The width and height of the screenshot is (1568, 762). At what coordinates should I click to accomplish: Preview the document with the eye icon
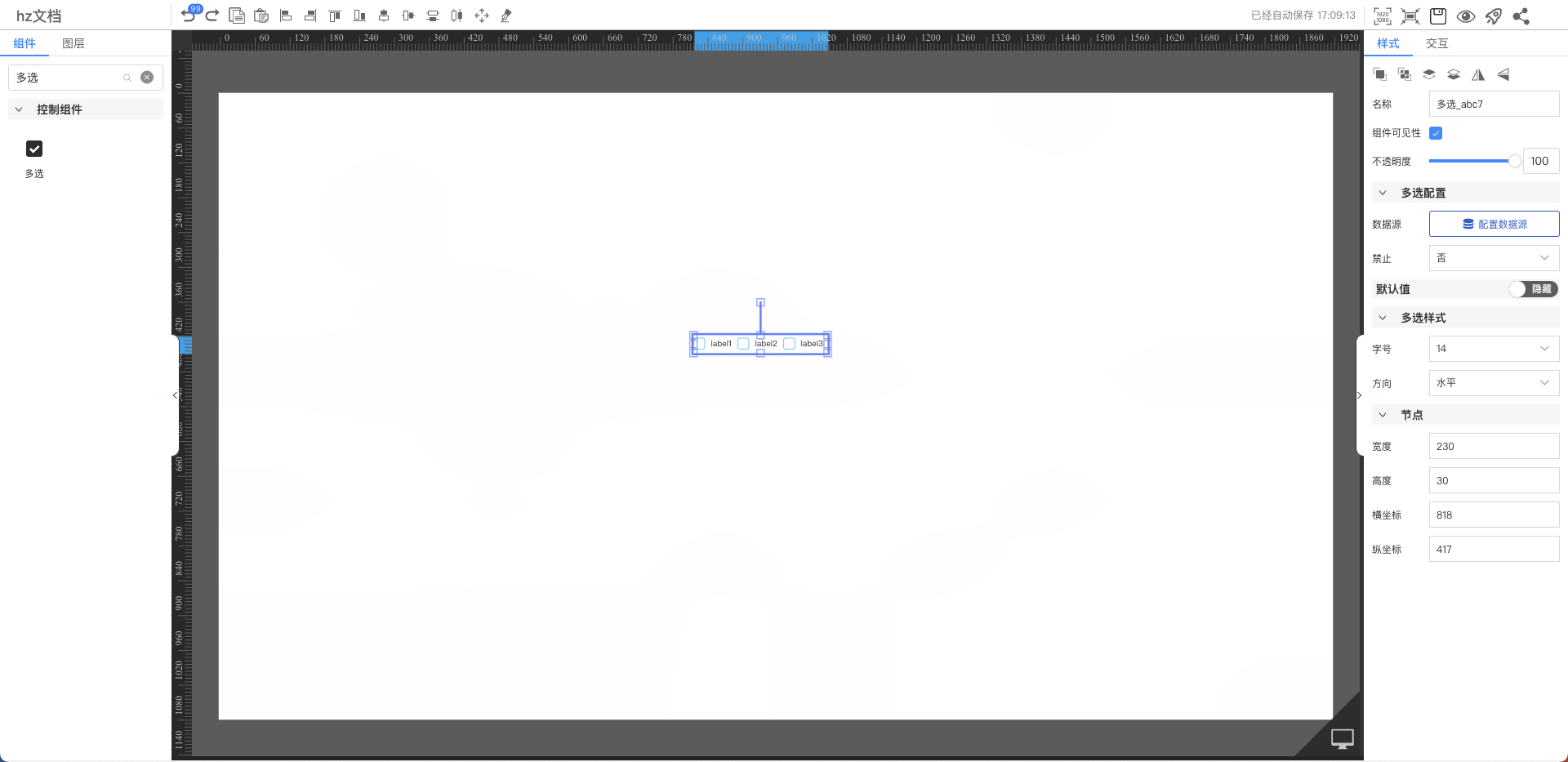(1466, 16)
